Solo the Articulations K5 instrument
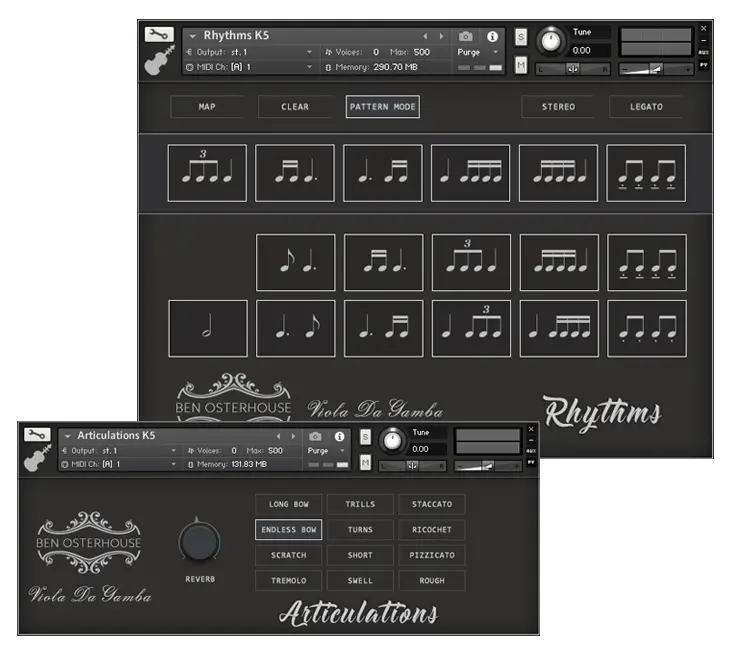Viewport: 730px width, 655px height. pyautogui.click(x=365, y=437)
